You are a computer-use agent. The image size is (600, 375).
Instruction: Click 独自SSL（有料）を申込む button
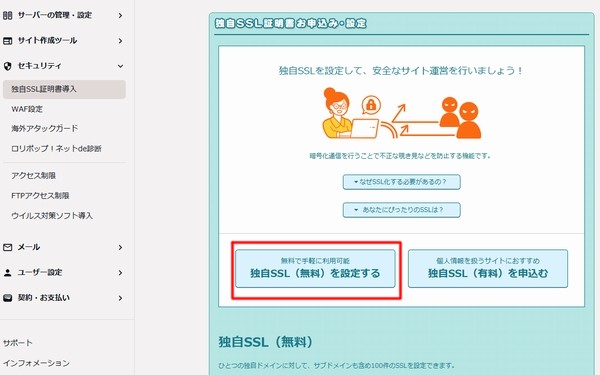point(488,269)
